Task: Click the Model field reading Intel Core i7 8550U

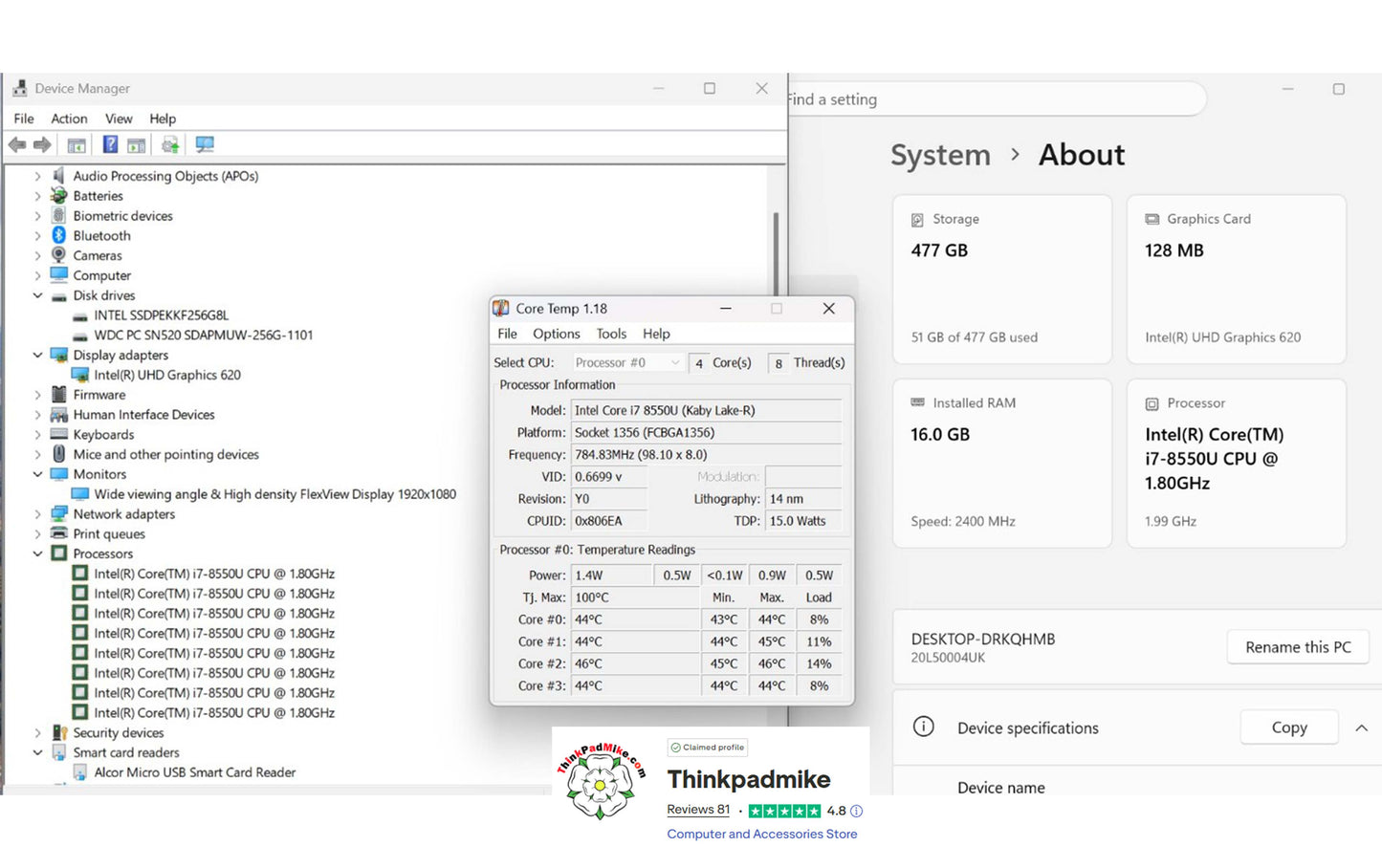Action: click(x=706, y=410)
